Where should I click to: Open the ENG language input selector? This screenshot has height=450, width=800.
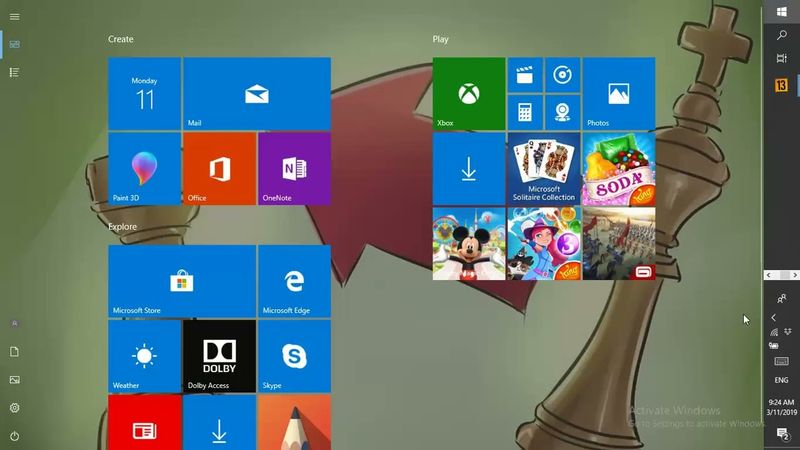(781, 381)
